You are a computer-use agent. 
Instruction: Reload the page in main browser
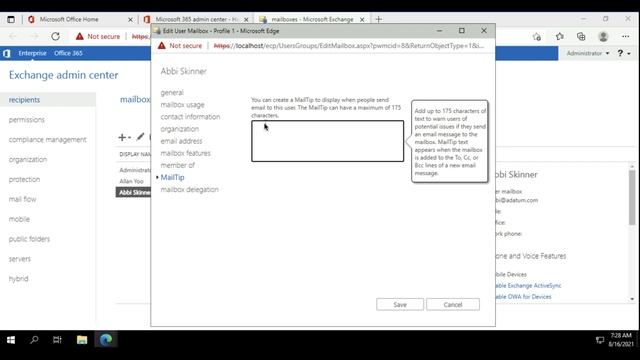[56, 36]
